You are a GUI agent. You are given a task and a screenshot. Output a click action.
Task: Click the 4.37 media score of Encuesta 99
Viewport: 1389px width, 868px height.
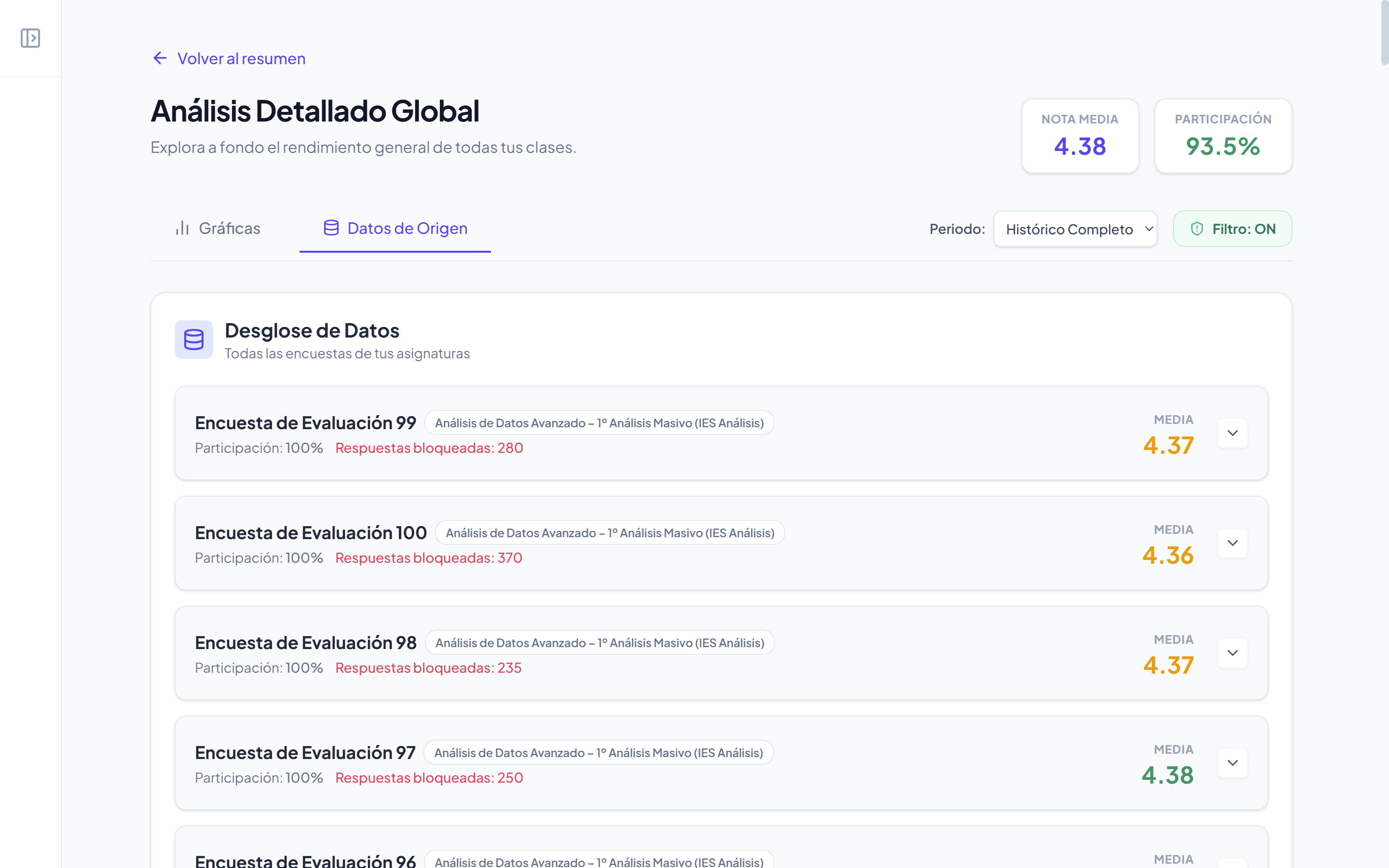pos(1168,446)
